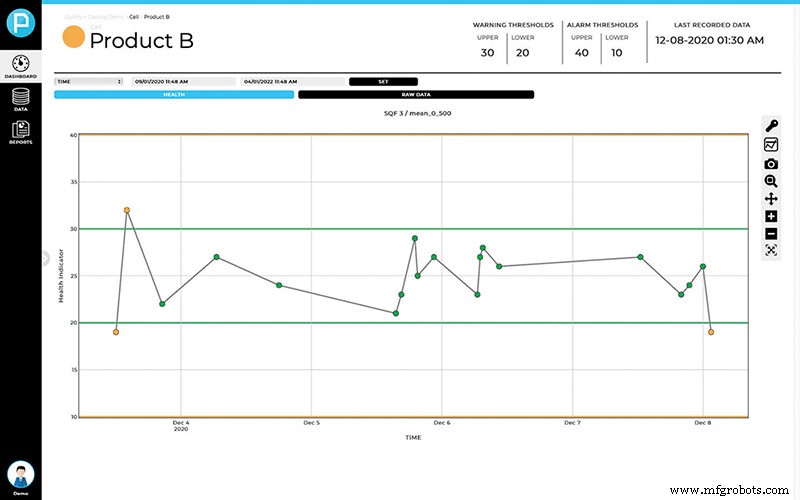800x500 pixels.
Task: Click the end date field 04/01/2022 11:48 AM
Action: (x=293, y=82)
